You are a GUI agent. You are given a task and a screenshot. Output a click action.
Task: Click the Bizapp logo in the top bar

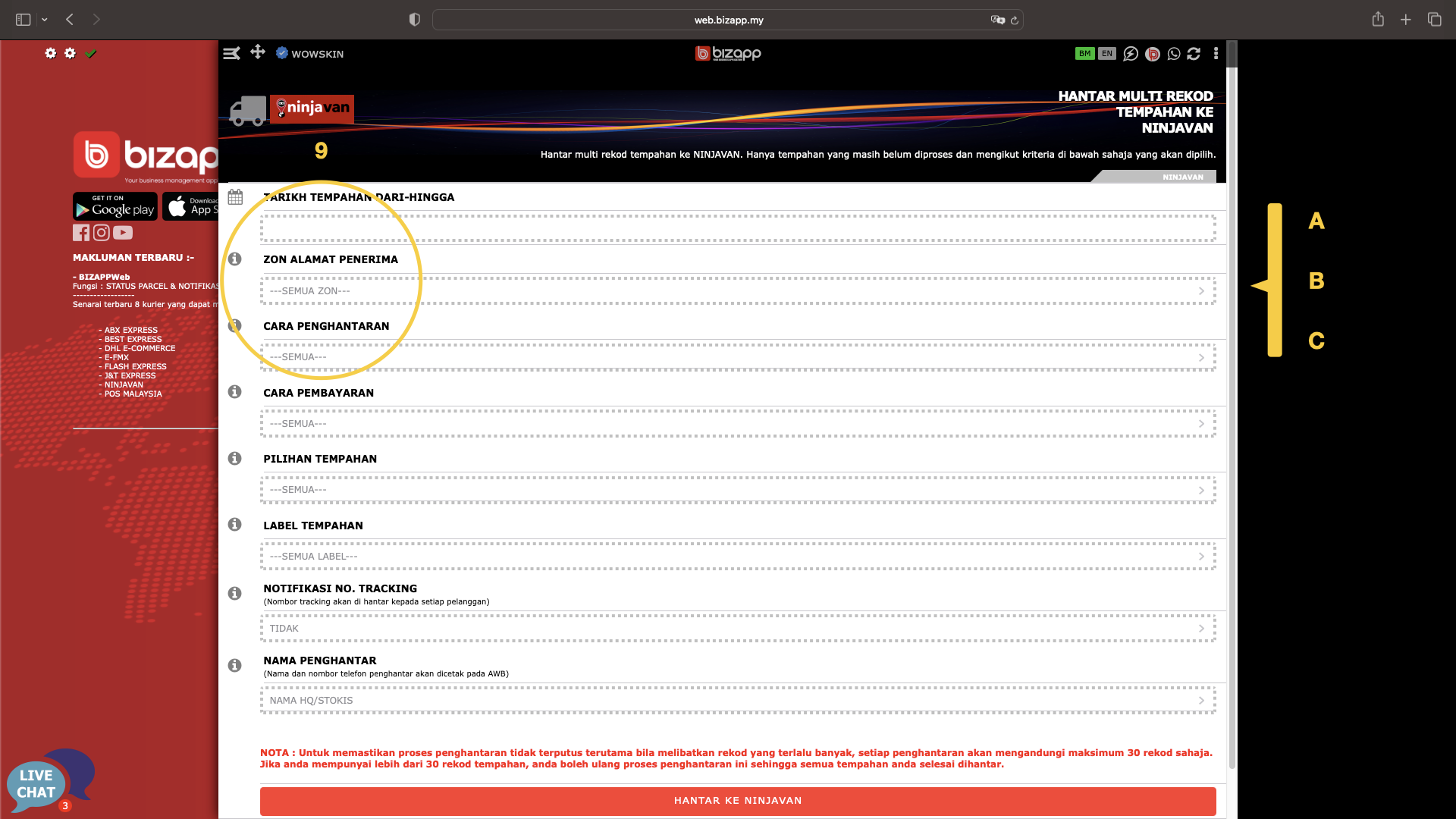(x=728, y=53)
